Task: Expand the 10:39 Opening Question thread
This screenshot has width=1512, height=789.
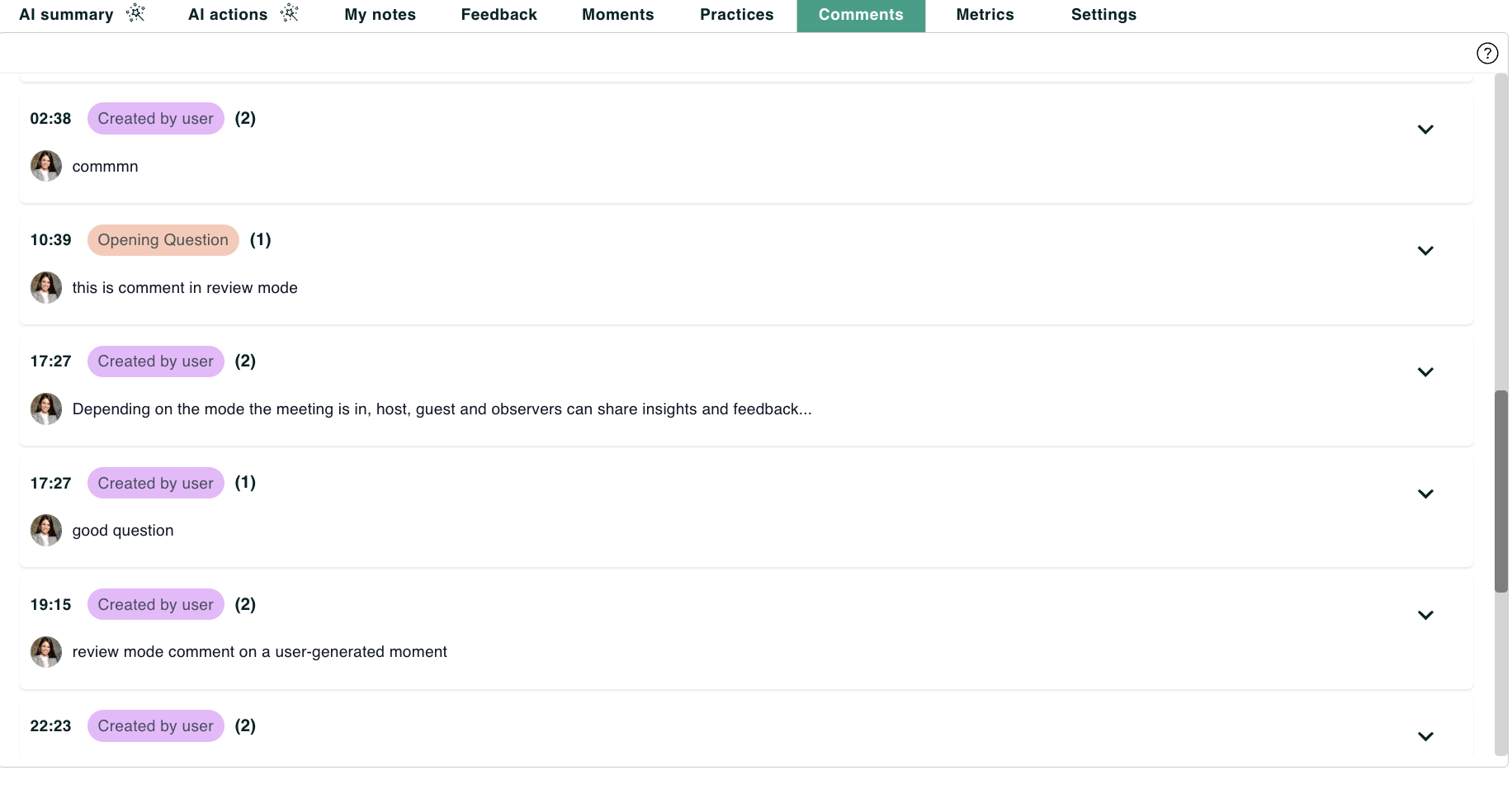Action: [x=1425, y=251]
